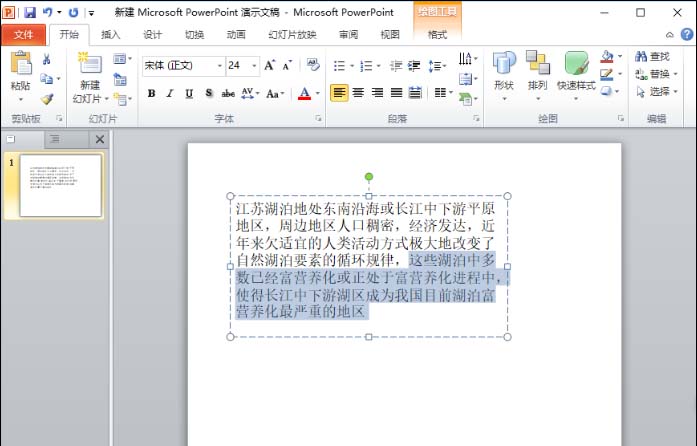697x446 pixels.
Task: Open the Drawing Tools Format tab
Action: tap(437, 35)
